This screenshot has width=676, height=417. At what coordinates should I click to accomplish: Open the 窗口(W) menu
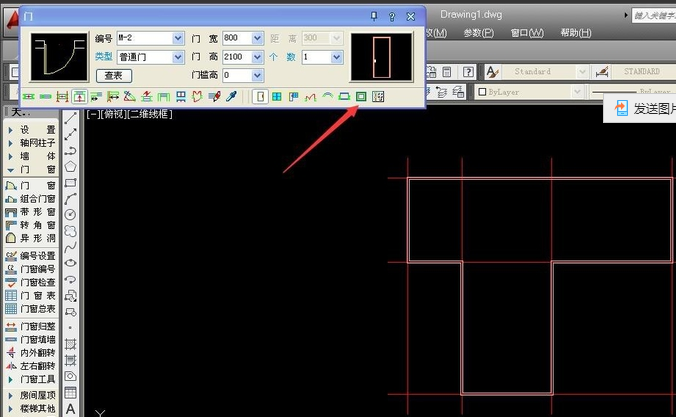tap(527, 33)
